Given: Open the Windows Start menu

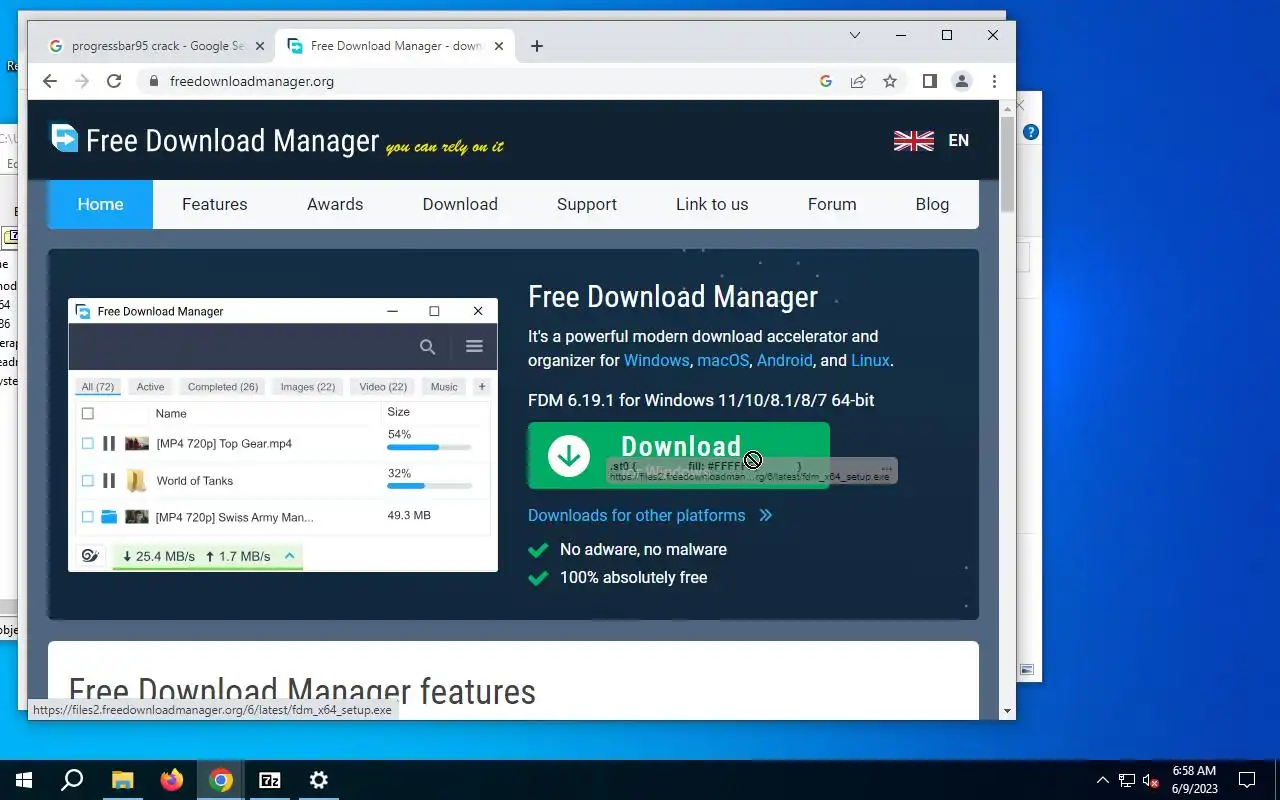Looking at the screenshot, I should [24, 780].
